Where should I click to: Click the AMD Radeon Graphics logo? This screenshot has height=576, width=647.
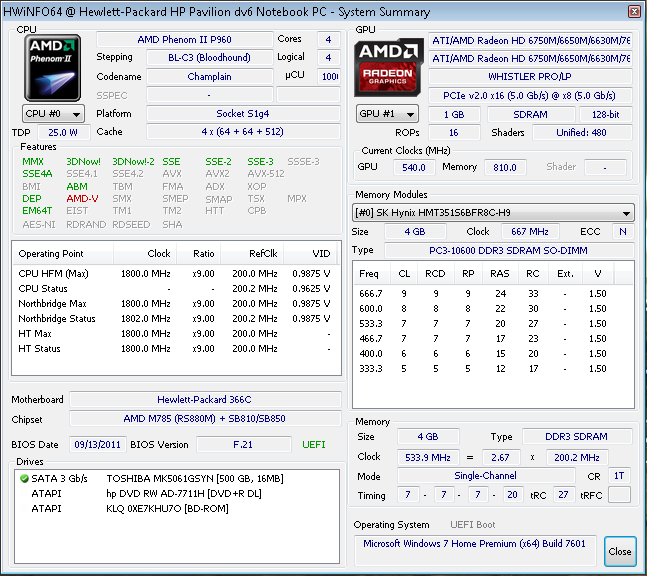388,67
